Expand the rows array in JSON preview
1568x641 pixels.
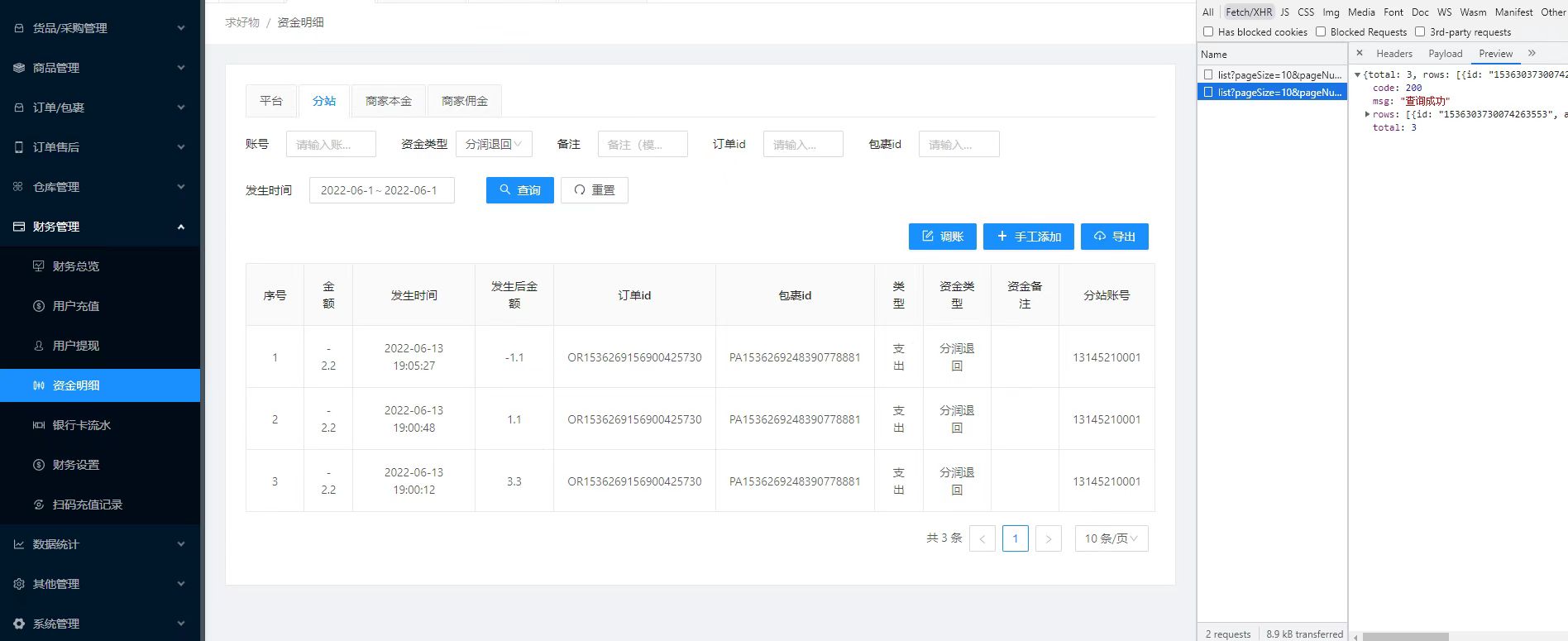(x=1367, y=114)
